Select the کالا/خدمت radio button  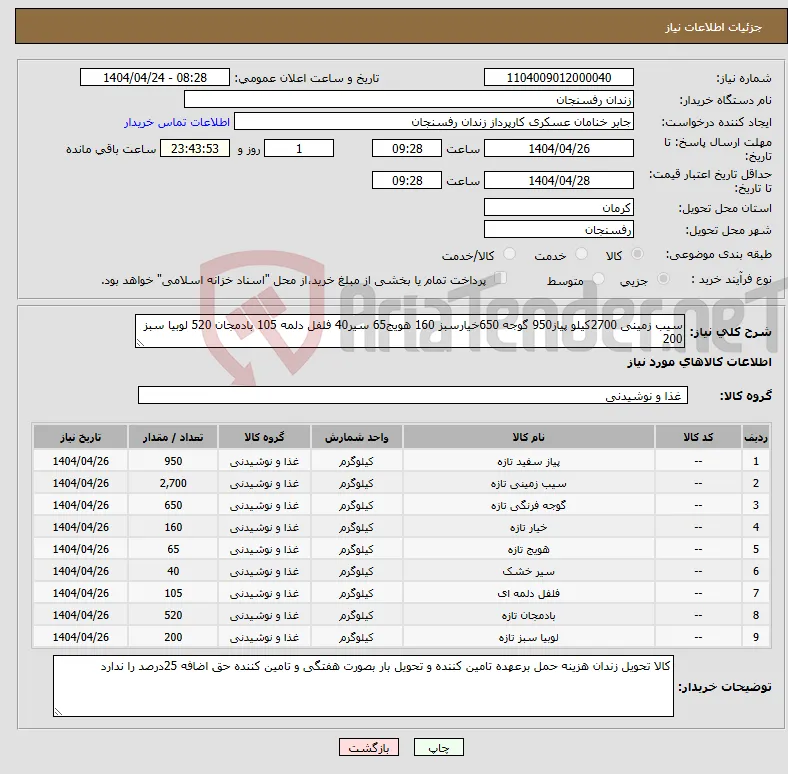coord(510,254)
